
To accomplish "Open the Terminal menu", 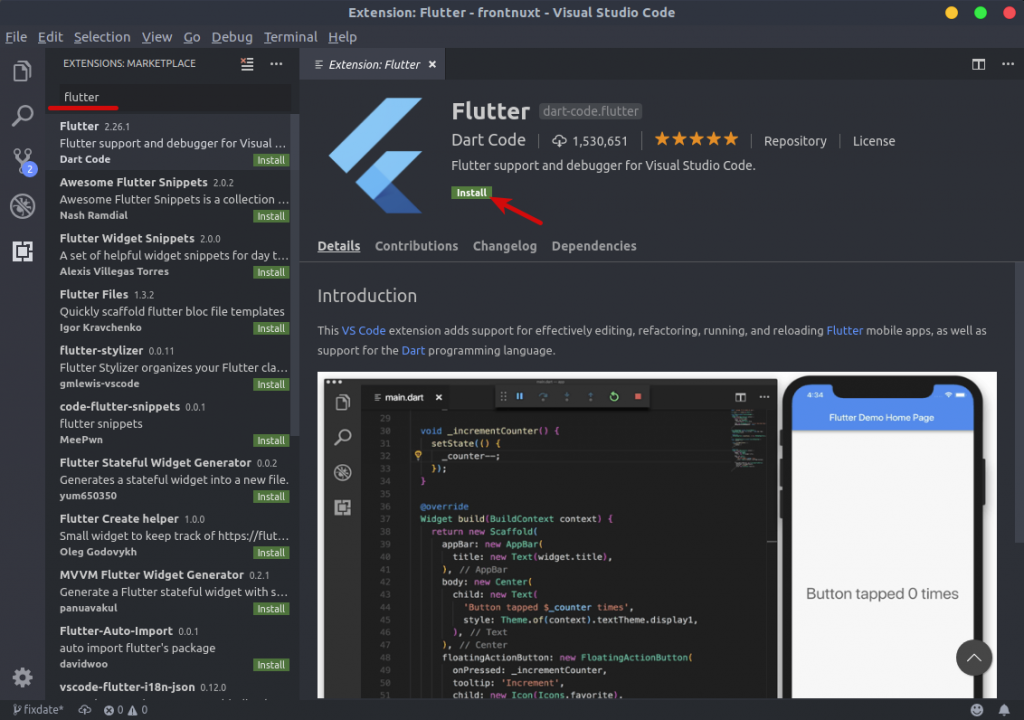I will [290, 36].
